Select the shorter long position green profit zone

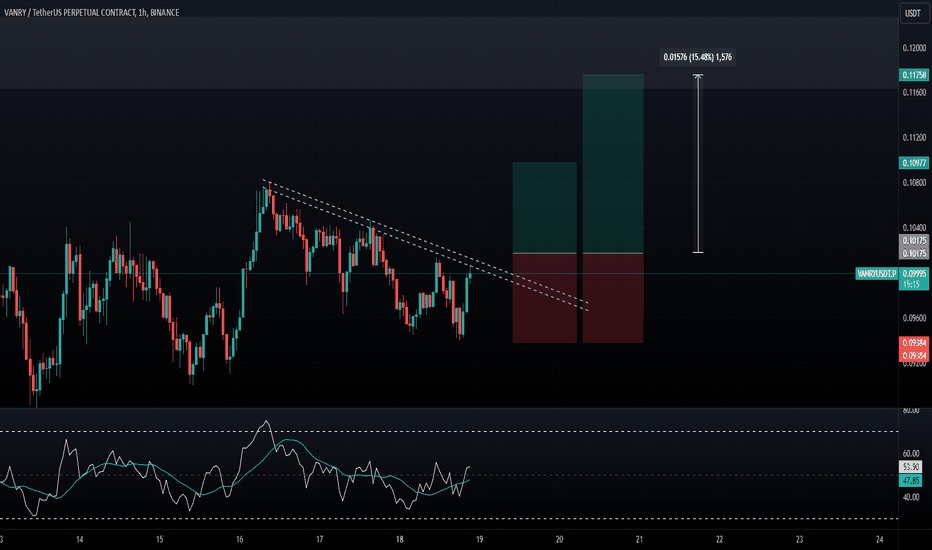[x=544, y=208]
